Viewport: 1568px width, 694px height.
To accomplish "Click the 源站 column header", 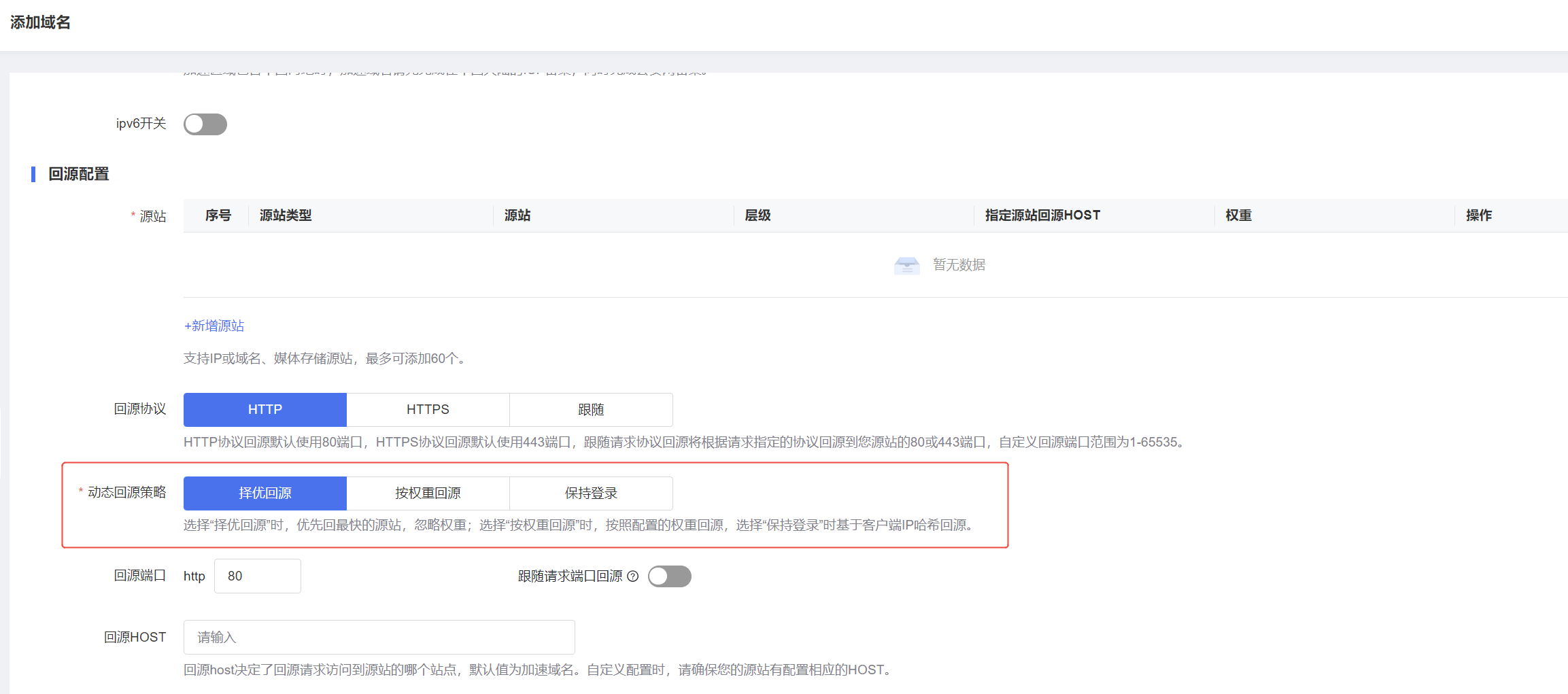I will tap(517, 215).
